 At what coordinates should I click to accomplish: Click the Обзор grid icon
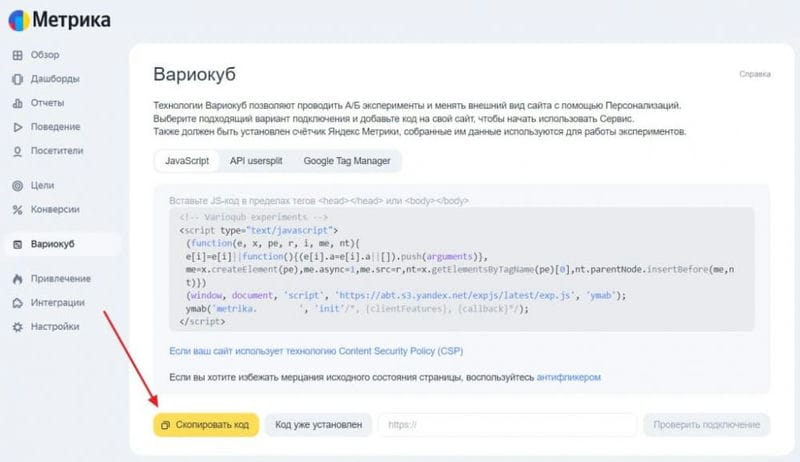17,55
